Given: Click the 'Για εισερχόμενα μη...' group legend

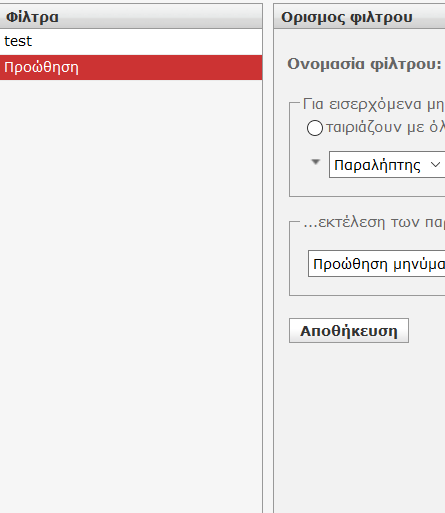Looking at the screenshot, I should coord(373,104).
